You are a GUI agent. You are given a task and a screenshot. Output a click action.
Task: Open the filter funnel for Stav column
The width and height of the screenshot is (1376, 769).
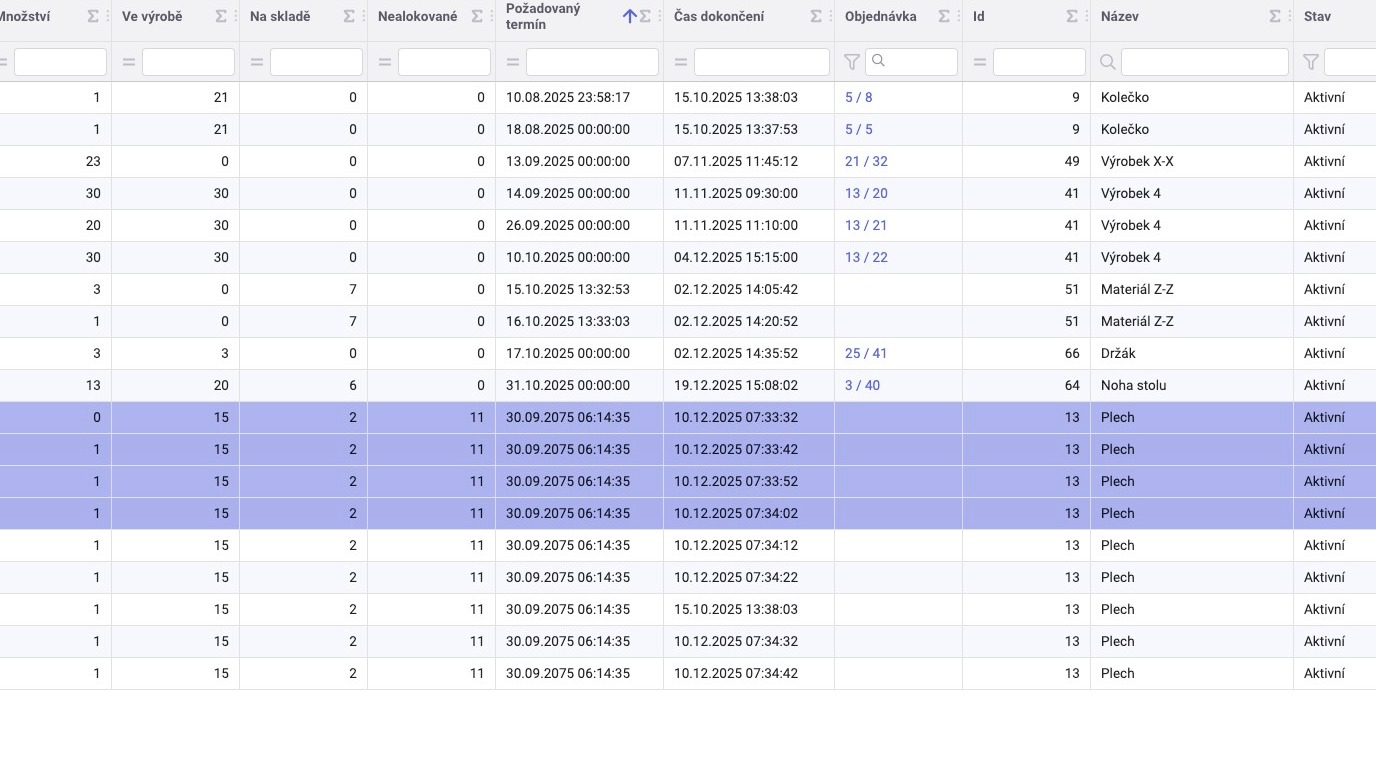pos(1310,62)
